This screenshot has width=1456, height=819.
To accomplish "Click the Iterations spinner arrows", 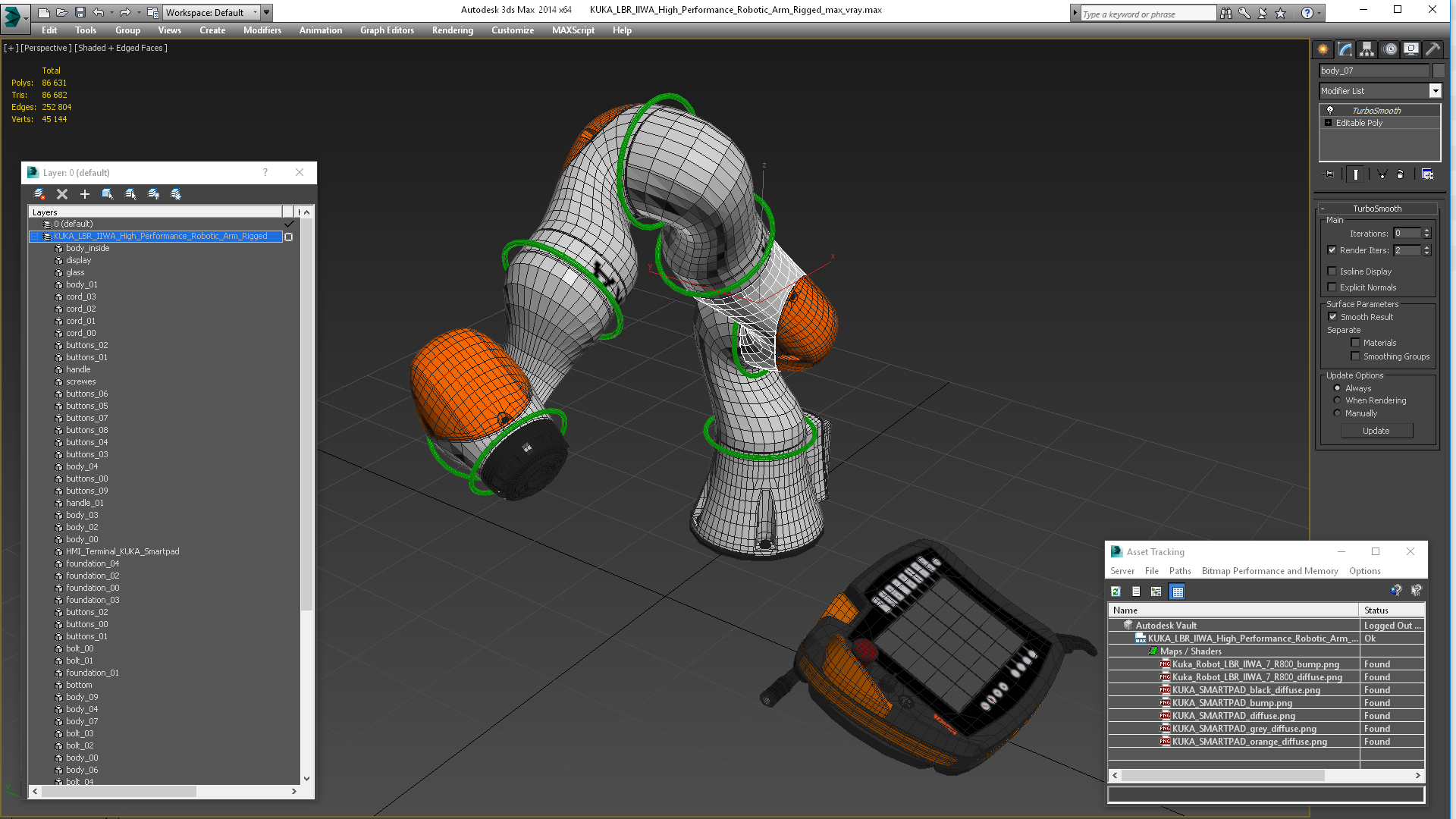I will click(x=1426, y=234).
